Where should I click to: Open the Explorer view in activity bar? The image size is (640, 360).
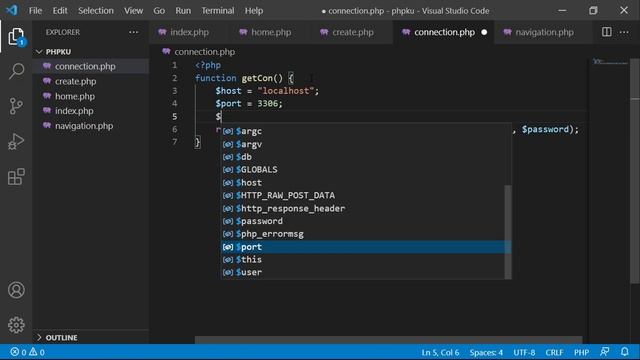(16, 37)
